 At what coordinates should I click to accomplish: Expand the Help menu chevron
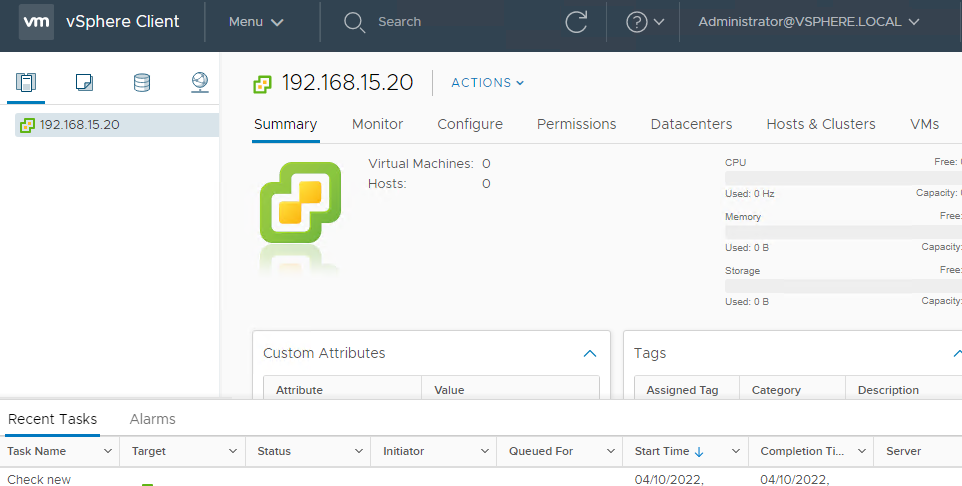tap(659, 22)
